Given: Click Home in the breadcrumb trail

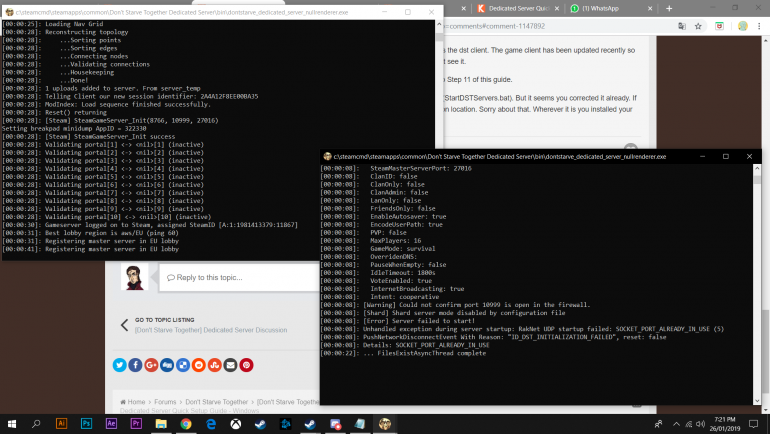Looking at the screenshot, I should tap(131, 401).
